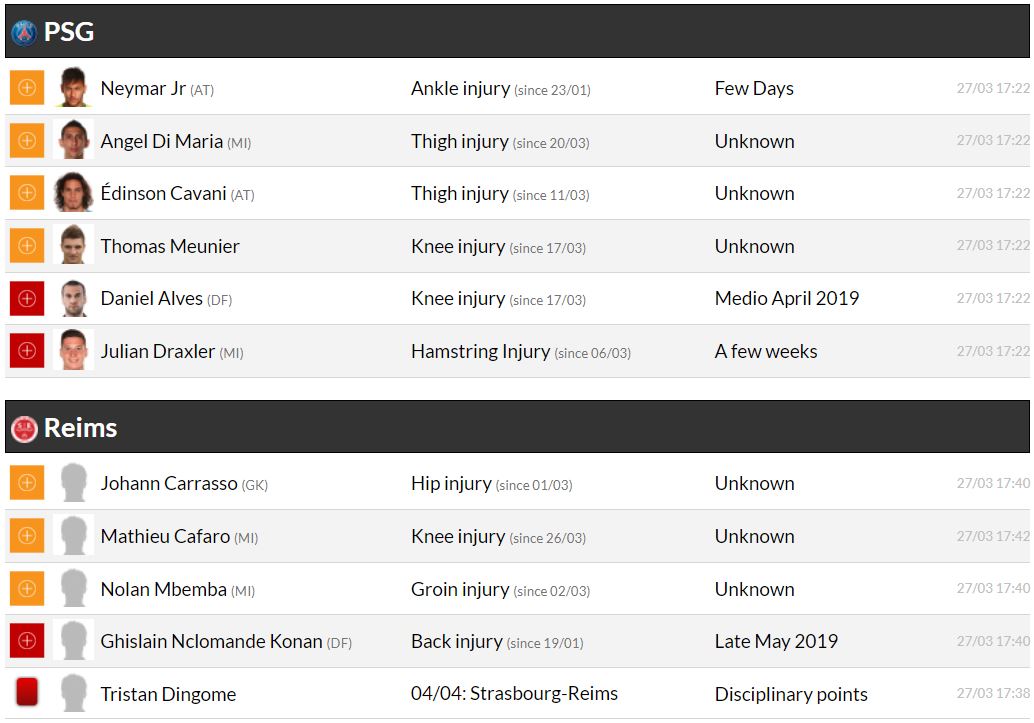Open Nolan Mbemba's player page
Screen dimensions: 1034x723
[x=164, y=589]
